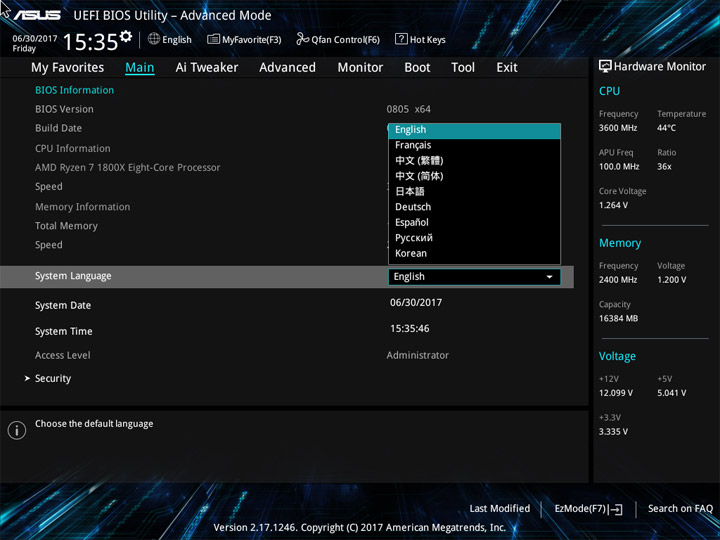Click memory Capacity 16384 MB value

pyautogui.click(x=618, y=319)
